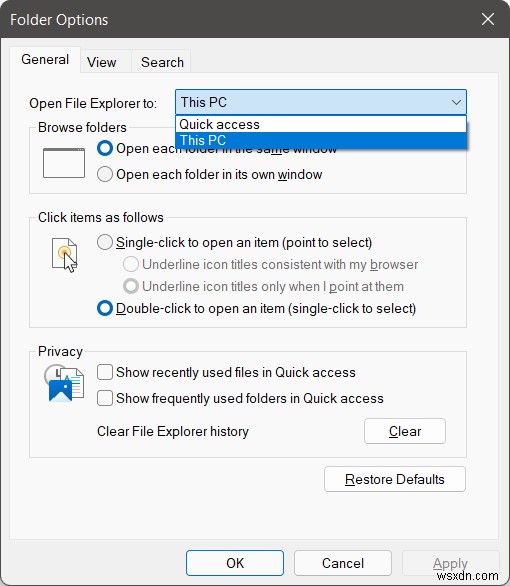
Task: Select Underline icon titles only when I point
Action: pos(131,286)
